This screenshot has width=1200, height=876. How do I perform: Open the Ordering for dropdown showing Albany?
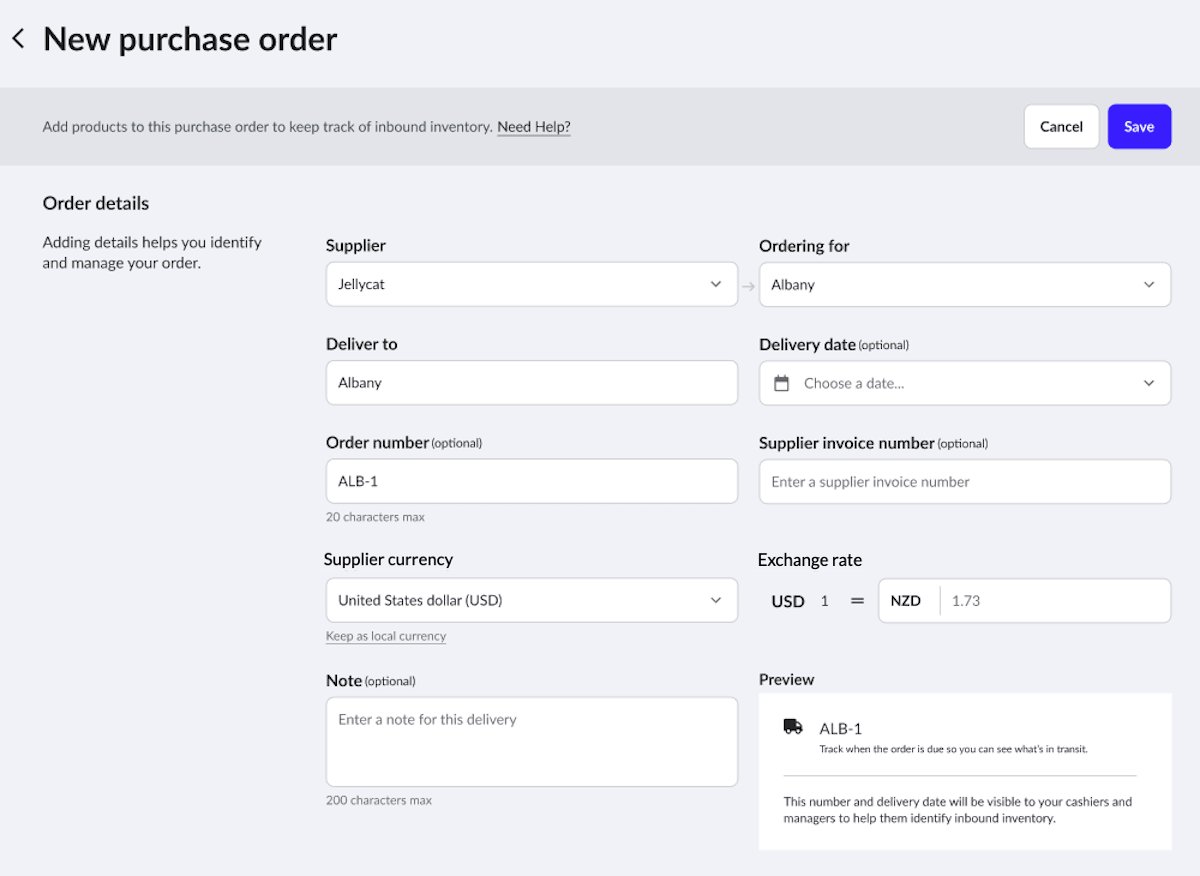click(x=965, y=284)
